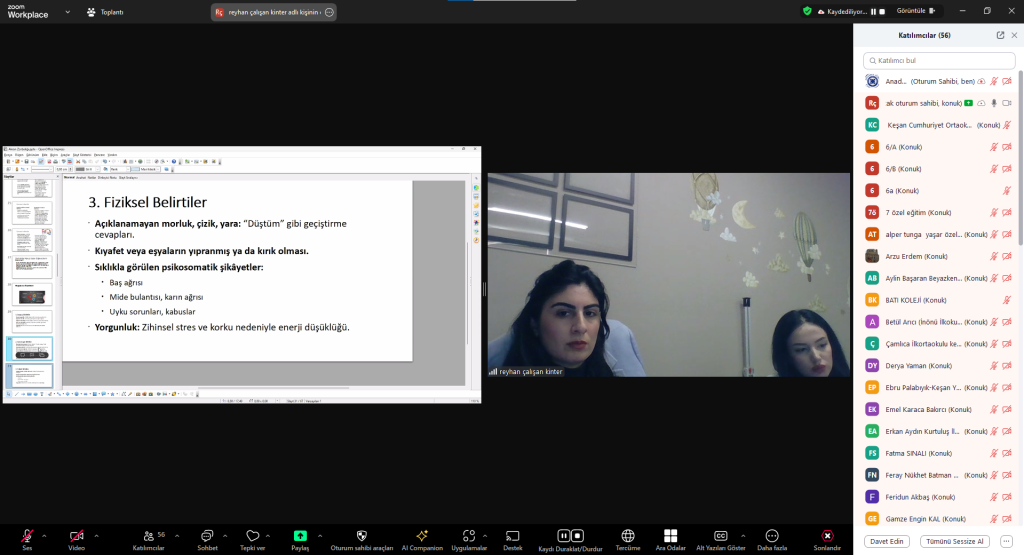Image resolution: width=1024 pixels, height=555 pixels.
Task: Open Daha fazla more options
Action: click(771, 535)
